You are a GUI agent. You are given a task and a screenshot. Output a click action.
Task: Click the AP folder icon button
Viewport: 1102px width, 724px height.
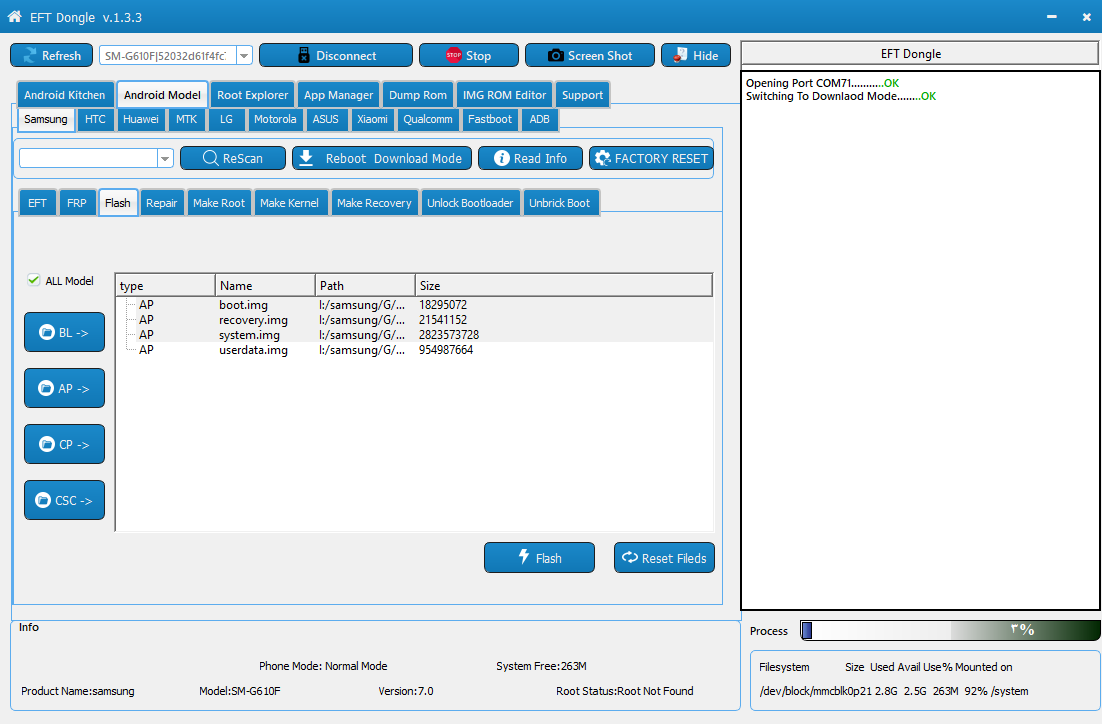click(46, 388)
